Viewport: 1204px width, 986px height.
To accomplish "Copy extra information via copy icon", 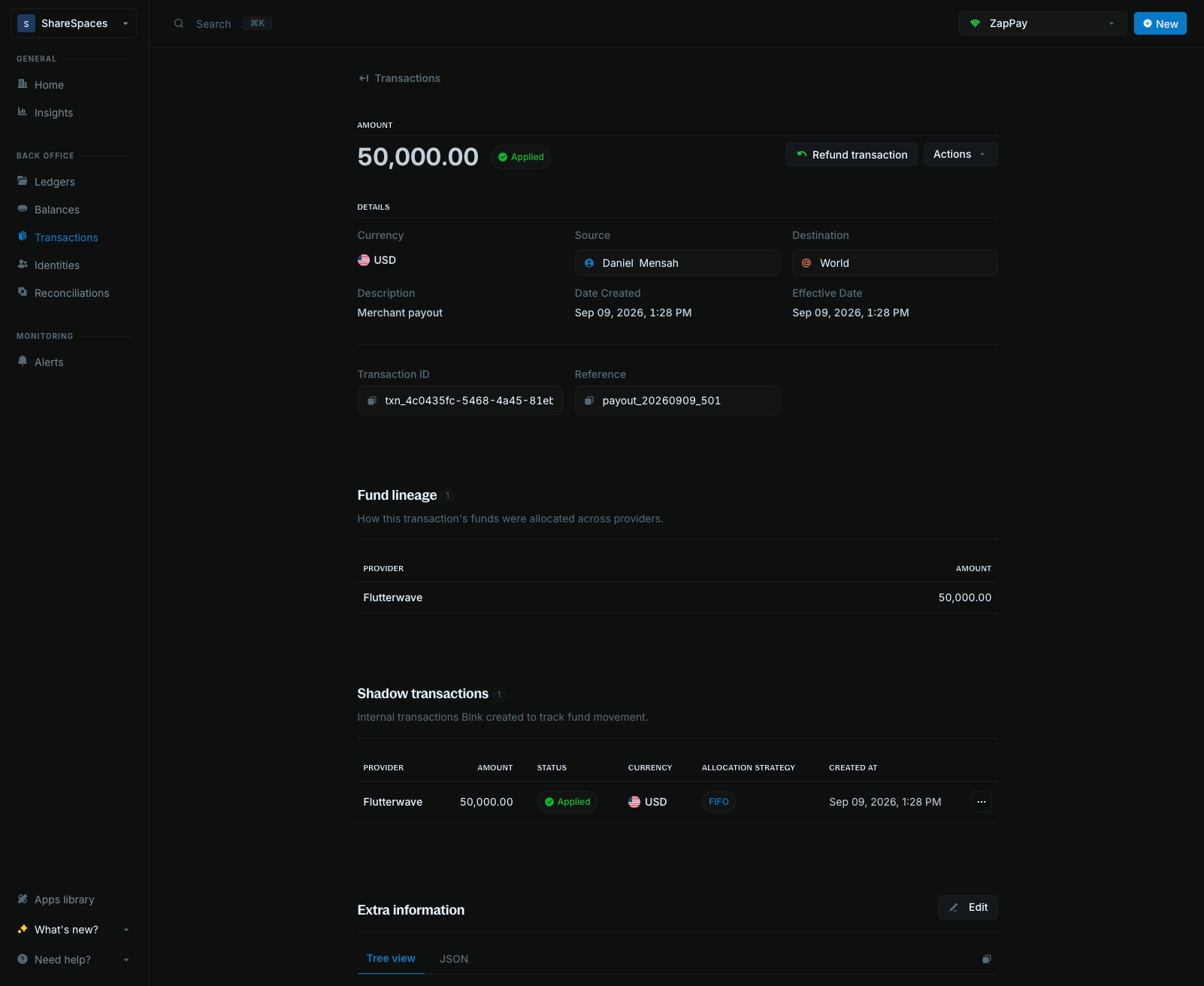I will tap(987, 959).
